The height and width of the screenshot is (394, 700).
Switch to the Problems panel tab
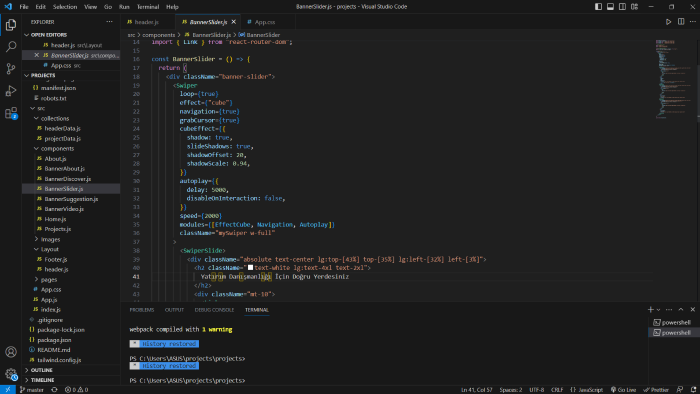142,310
